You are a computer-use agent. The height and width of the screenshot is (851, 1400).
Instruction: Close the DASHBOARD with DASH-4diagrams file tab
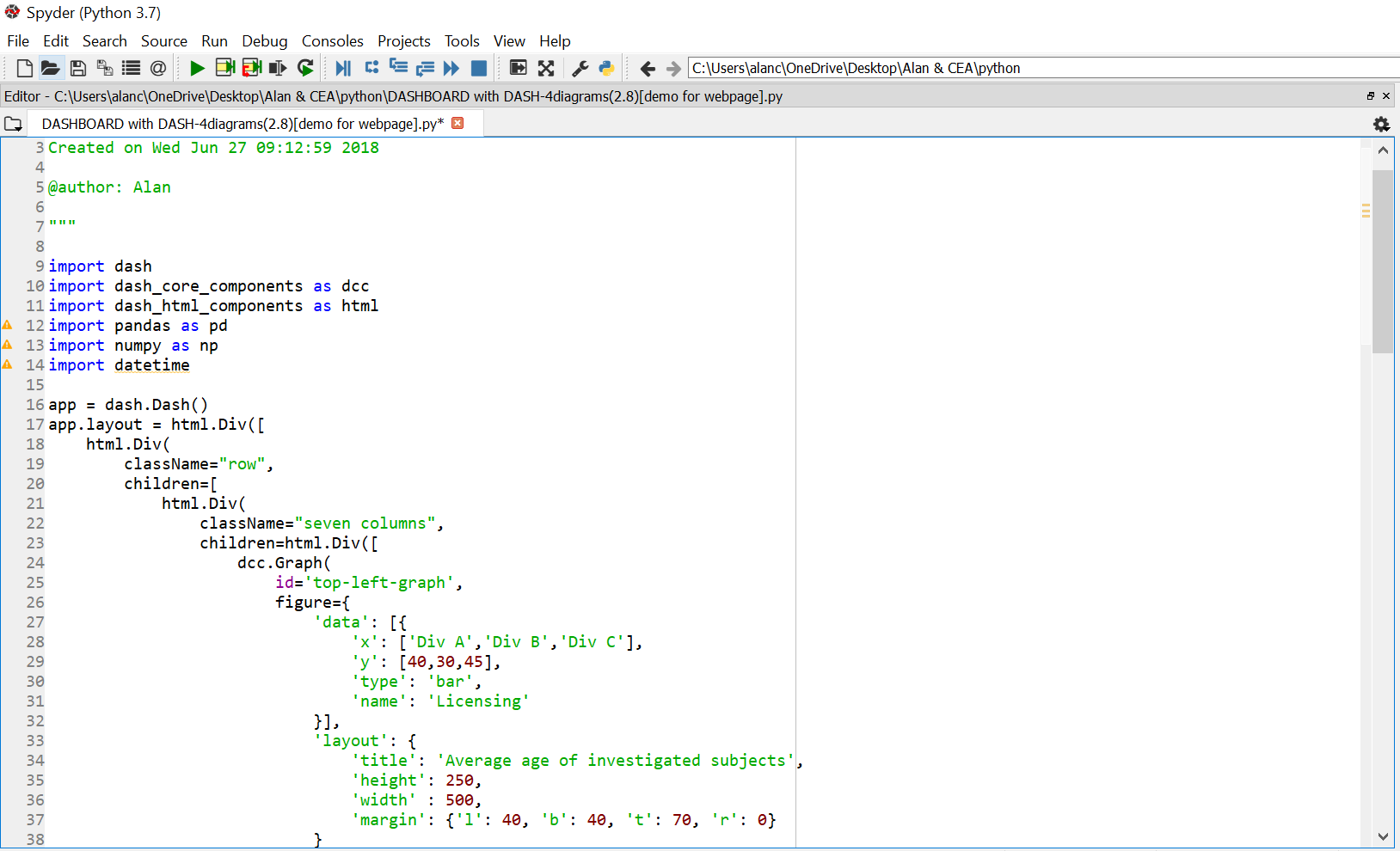[457, 123]
